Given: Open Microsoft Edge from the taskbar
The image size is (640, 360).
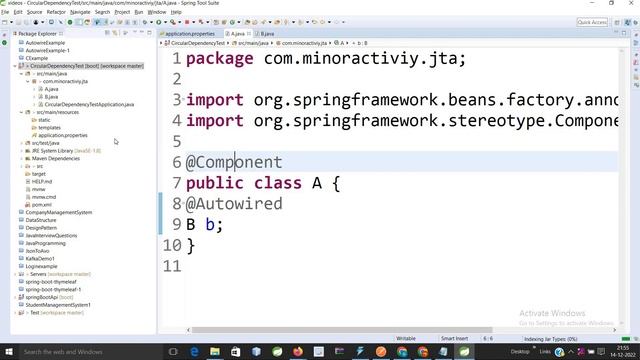Looking at the screenshot, I should tap(194, 351).
